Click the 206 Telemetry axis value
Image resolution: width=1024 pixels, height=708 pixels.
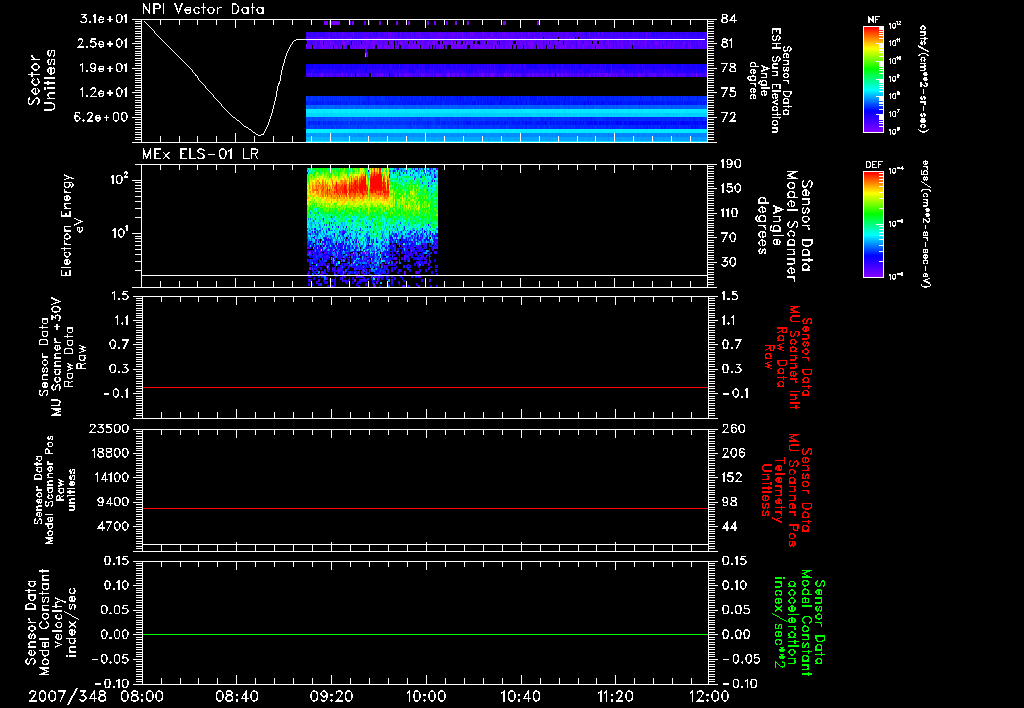tap(731, 453)
